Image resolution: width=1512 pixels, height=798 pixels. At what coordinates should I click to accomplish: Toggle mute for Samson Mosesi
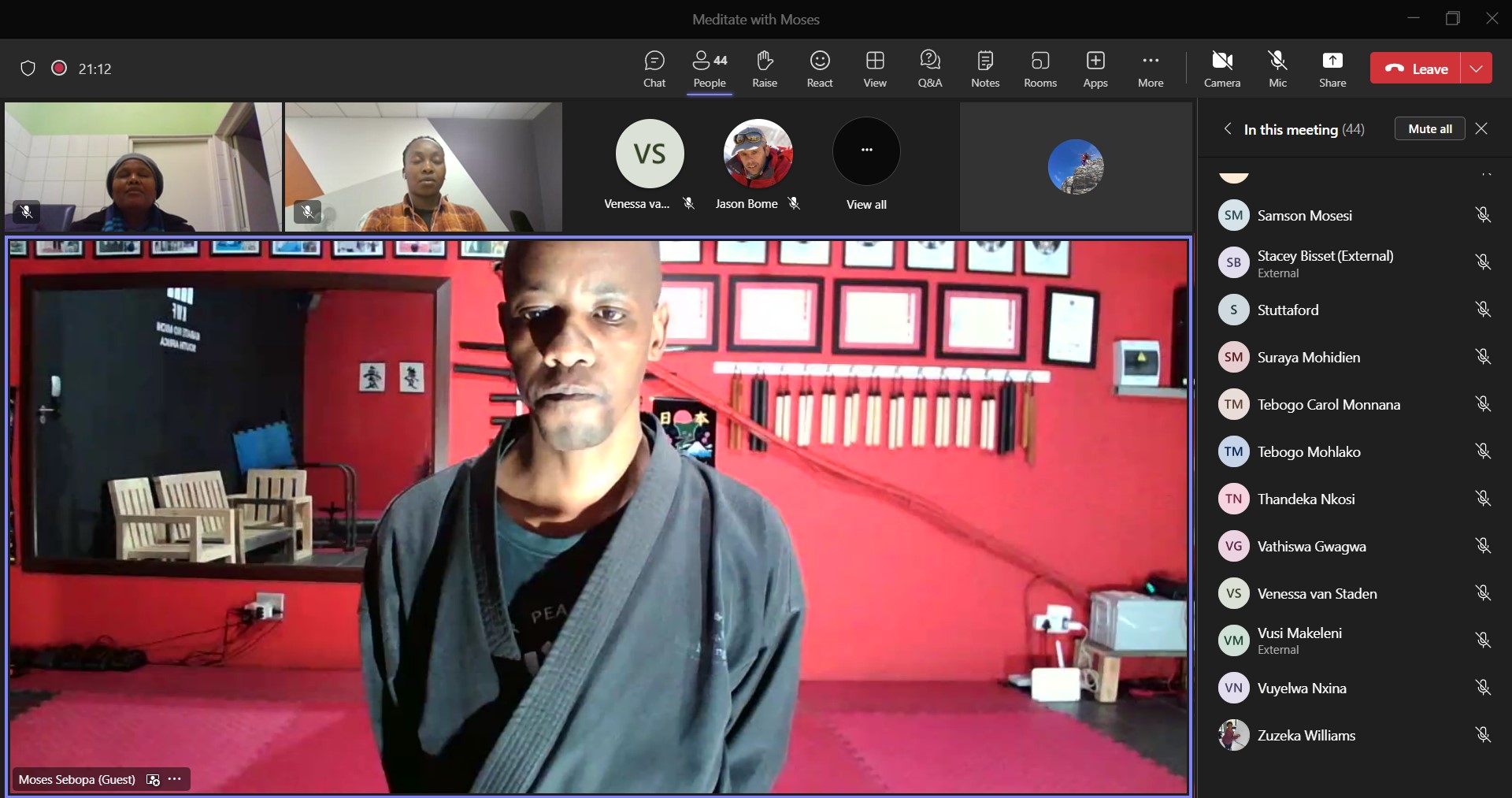coord(1482,215)
